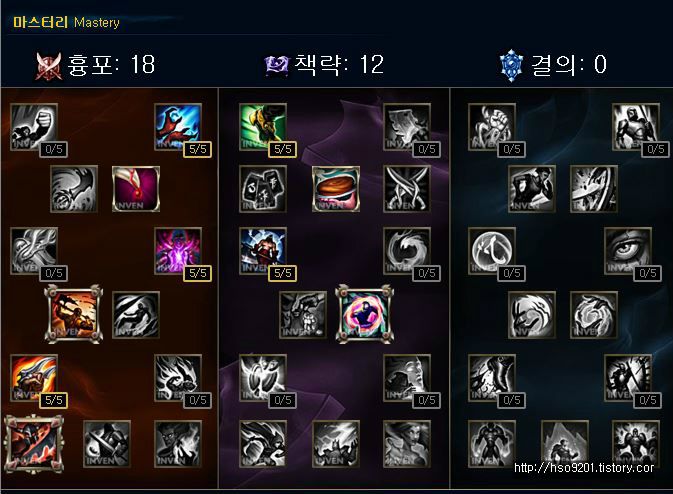Select the Thunderlord's Decree keystone icon
The height and width of the screenshot is (494, 673).
pos(336,443)
